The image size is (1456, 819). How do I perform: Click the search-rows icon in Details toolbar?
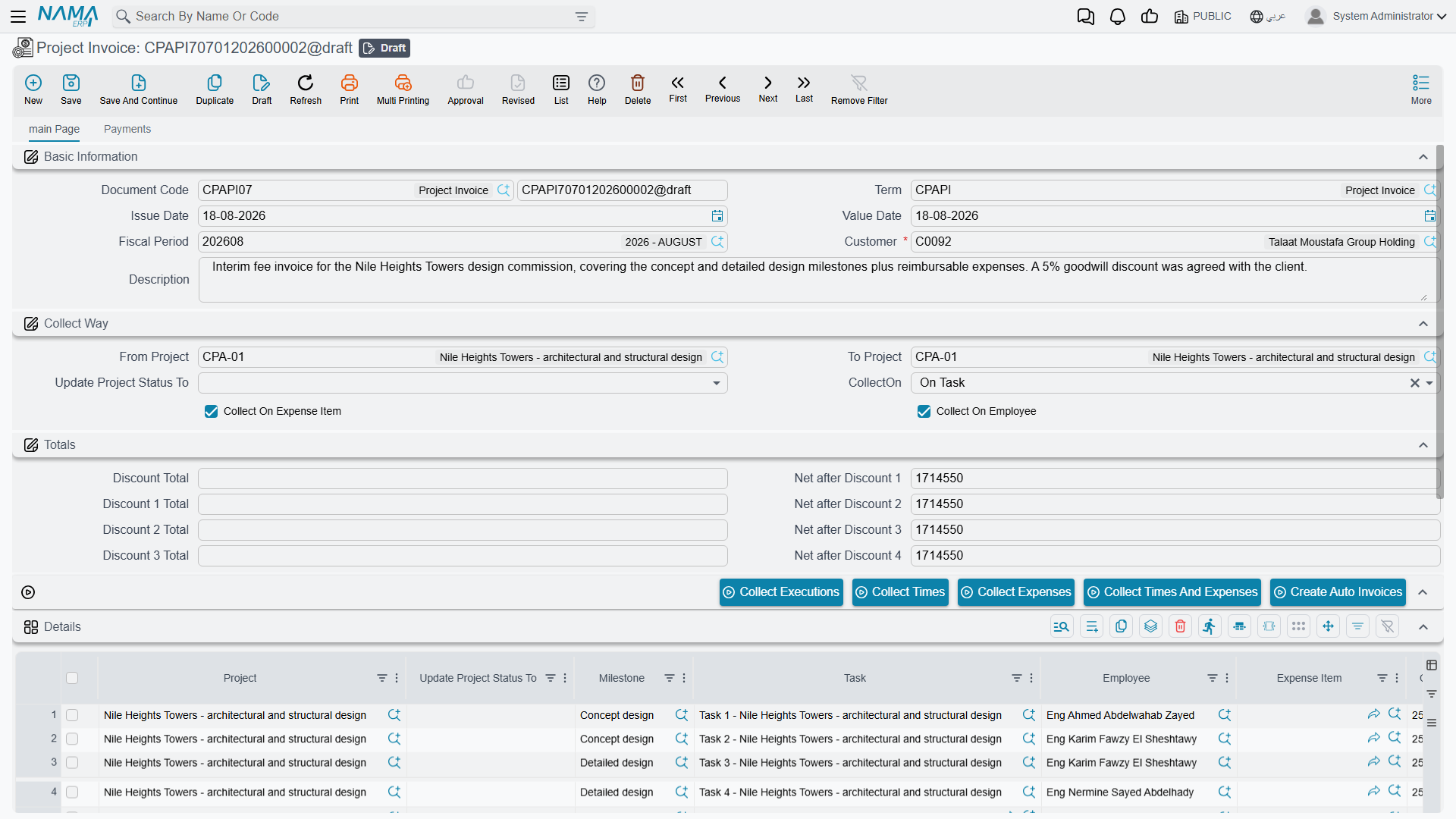coord(1062,626)
